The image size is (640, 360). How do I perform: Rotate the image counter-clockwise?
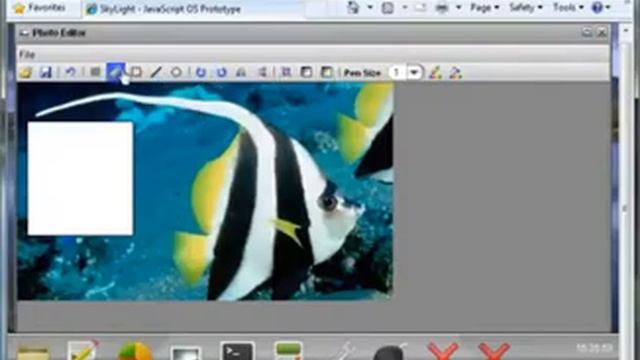200,73
